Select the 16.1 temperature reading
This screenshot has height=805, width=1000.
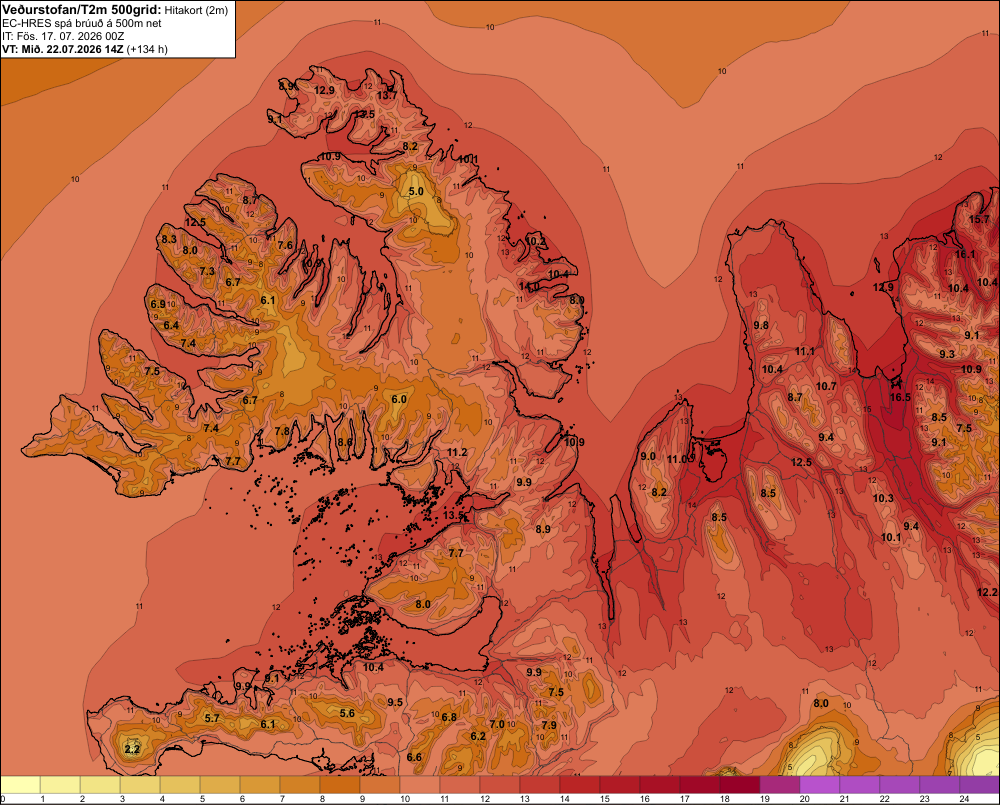[x=965, y=255]
